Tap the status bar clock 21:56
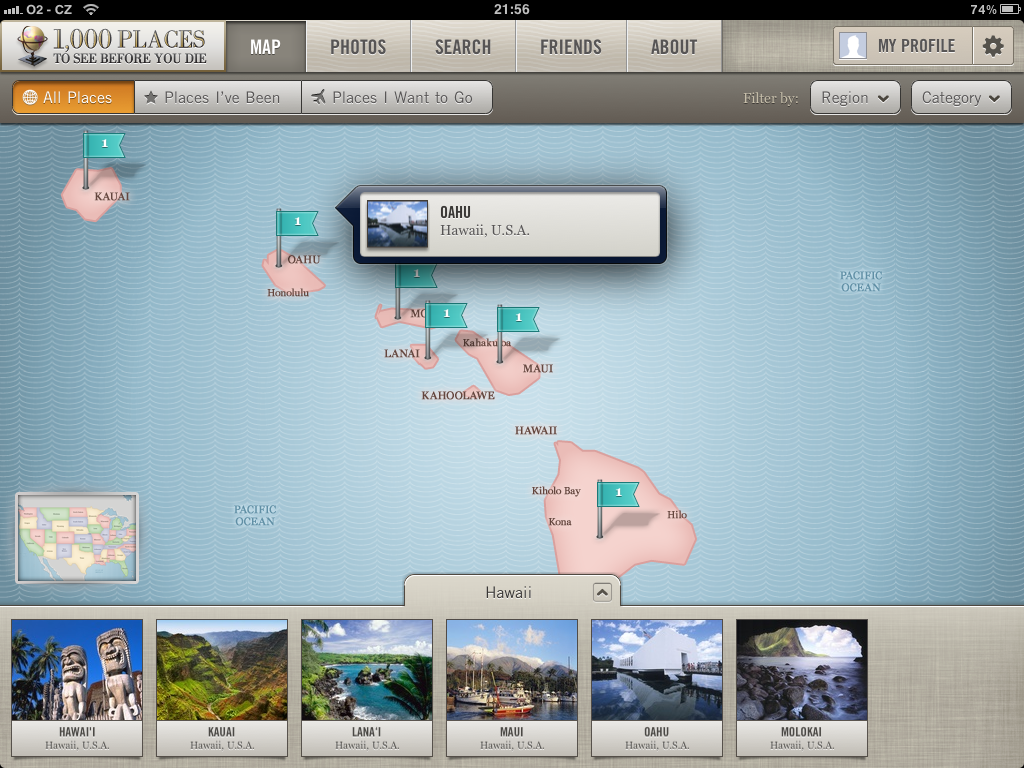This screenshot has height=768, width=1024. pyautogui.click(x=511, y=9)
